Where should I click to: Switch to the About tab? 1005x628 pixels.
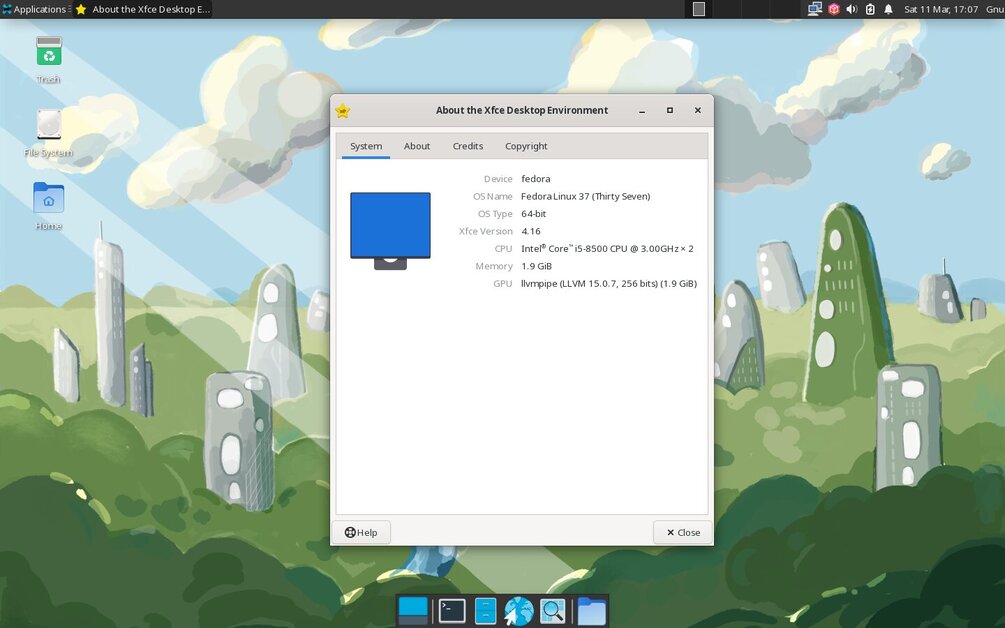[x=417, y=146]
